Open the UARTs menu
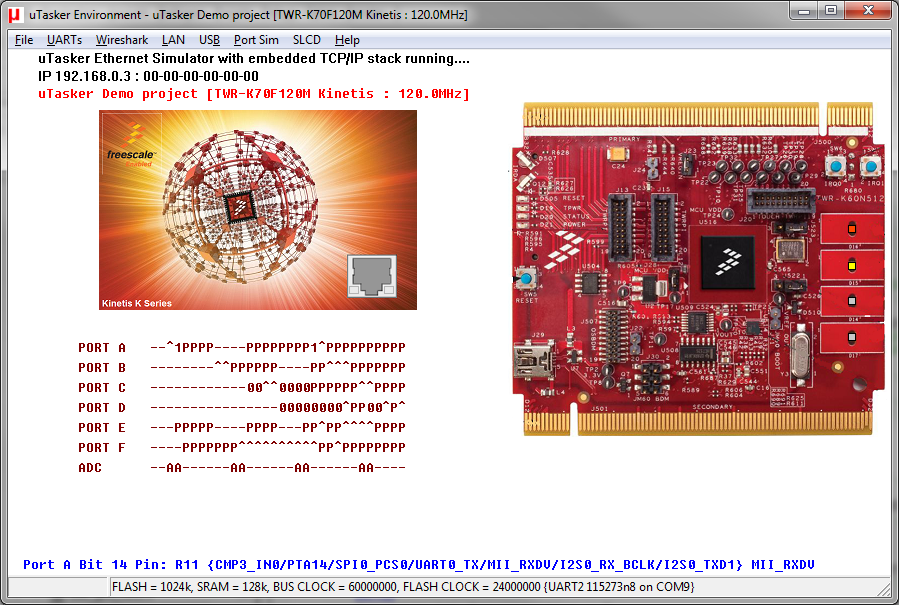899x605 pixels. (64, 40)
